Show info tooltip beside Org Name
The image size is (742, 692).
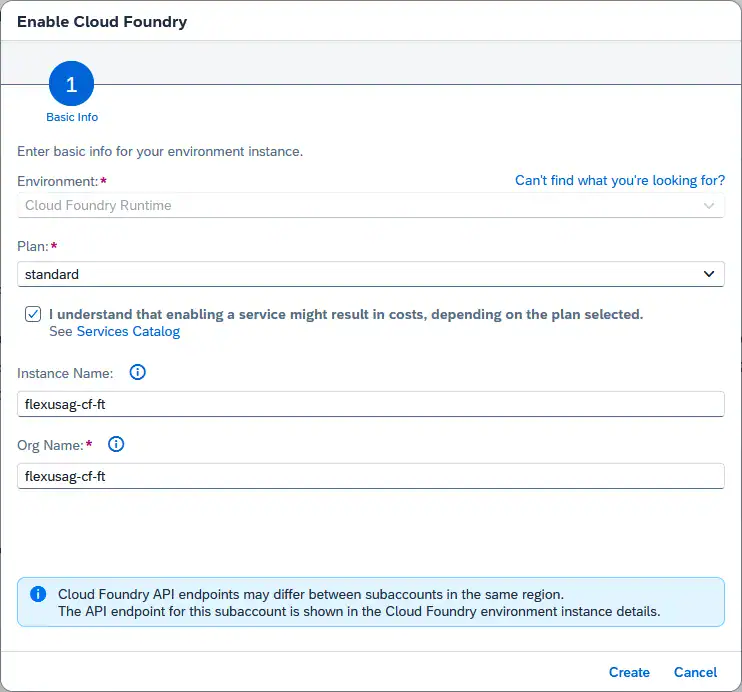click(x=116, y=445)
